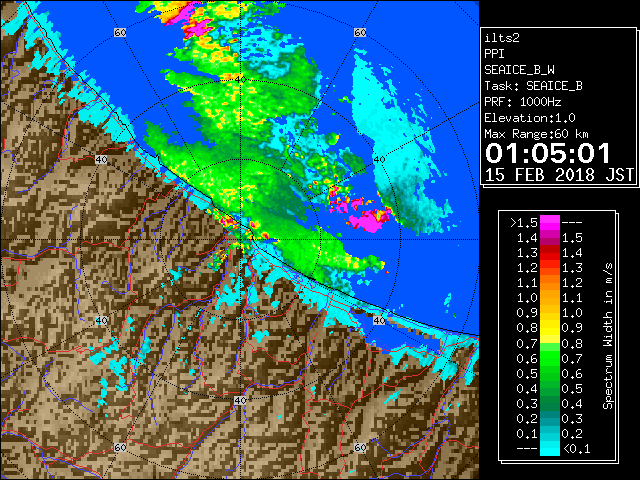
Task: Pick the magenta swatch beside '>1.5'
Action: (550, 223)
